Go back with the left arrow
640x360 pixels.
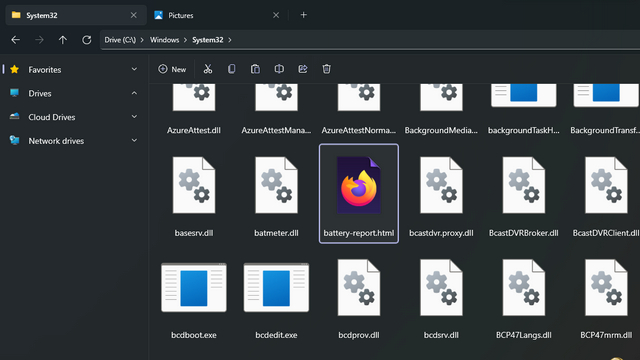16,40
